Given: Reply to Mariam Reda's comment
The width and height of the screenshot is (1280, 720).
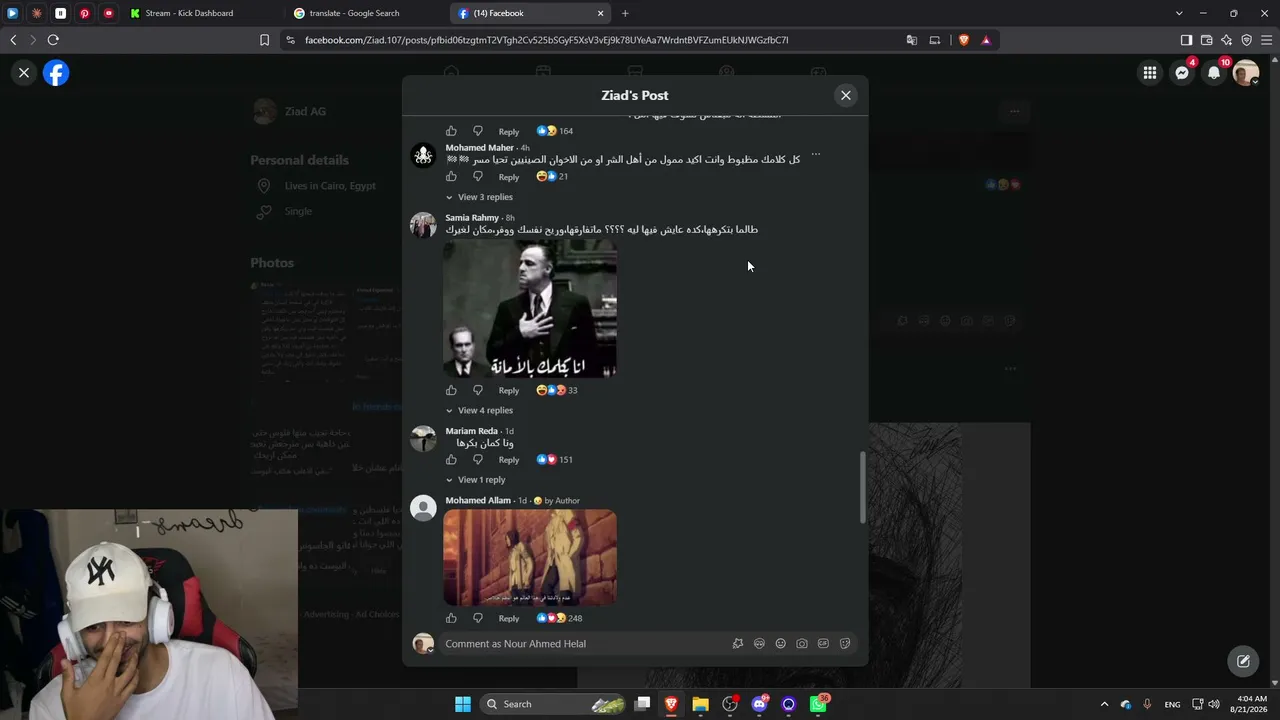Looking at the screenshot, I should pos(509,460).
